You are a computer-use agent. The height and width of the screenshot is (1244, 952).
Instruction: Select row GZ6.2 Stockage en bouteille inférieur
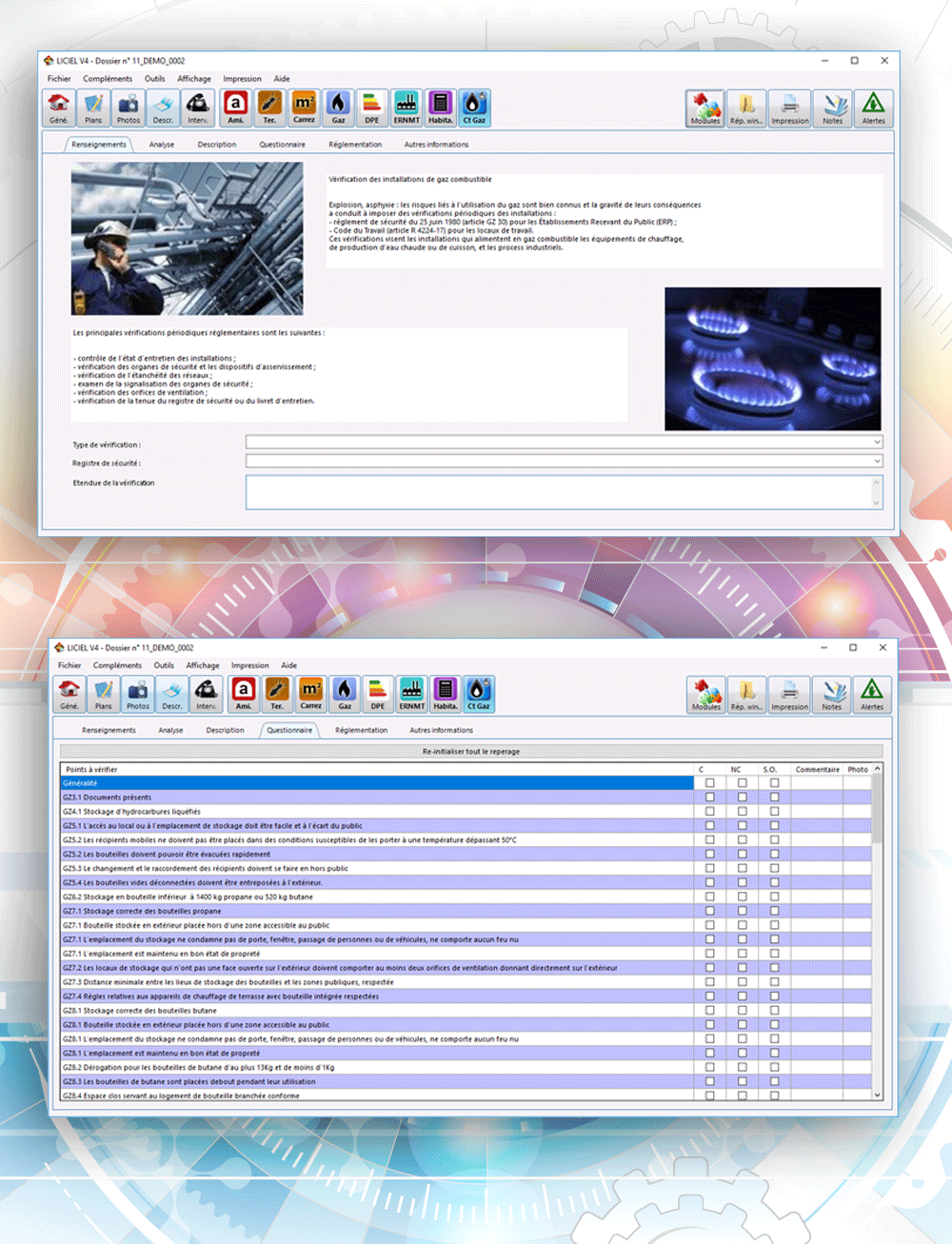point(377,897)
